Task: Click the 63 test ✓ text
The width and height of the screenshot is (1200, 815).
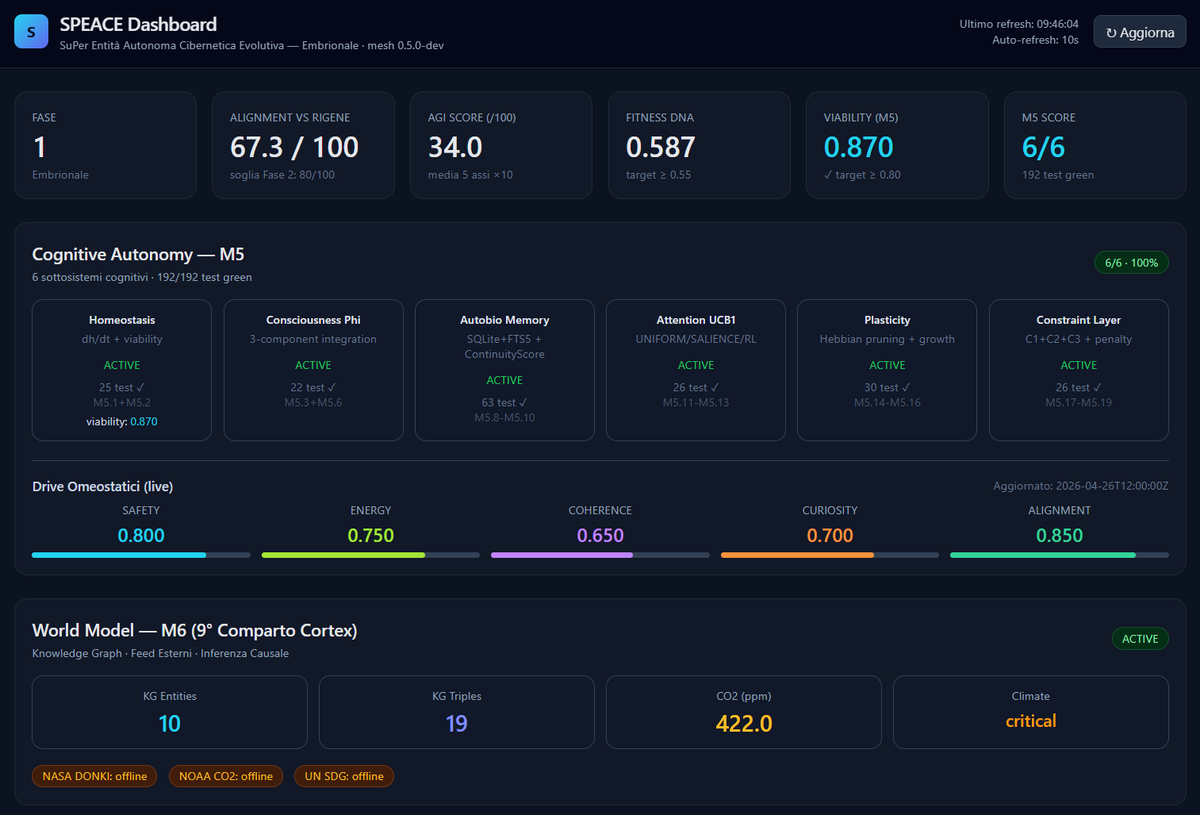Action: point(504,402)
